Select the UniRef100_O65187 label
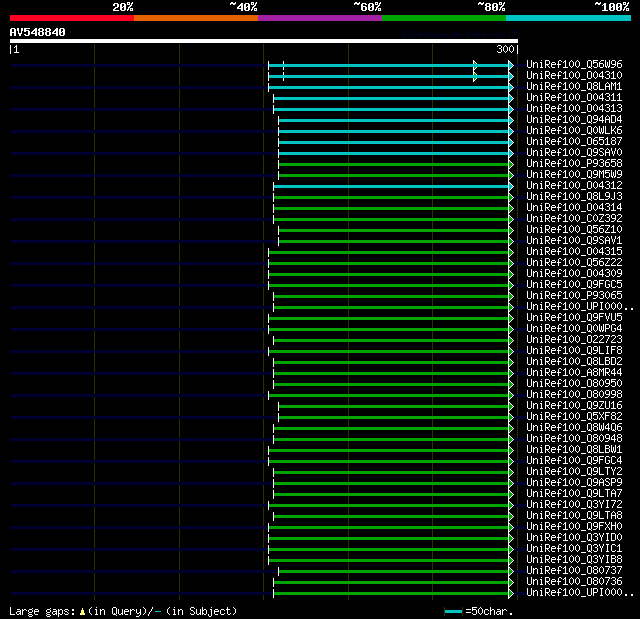Image resolution: width=640 pixels, height=619 pixels. click(x=574, y=142)
